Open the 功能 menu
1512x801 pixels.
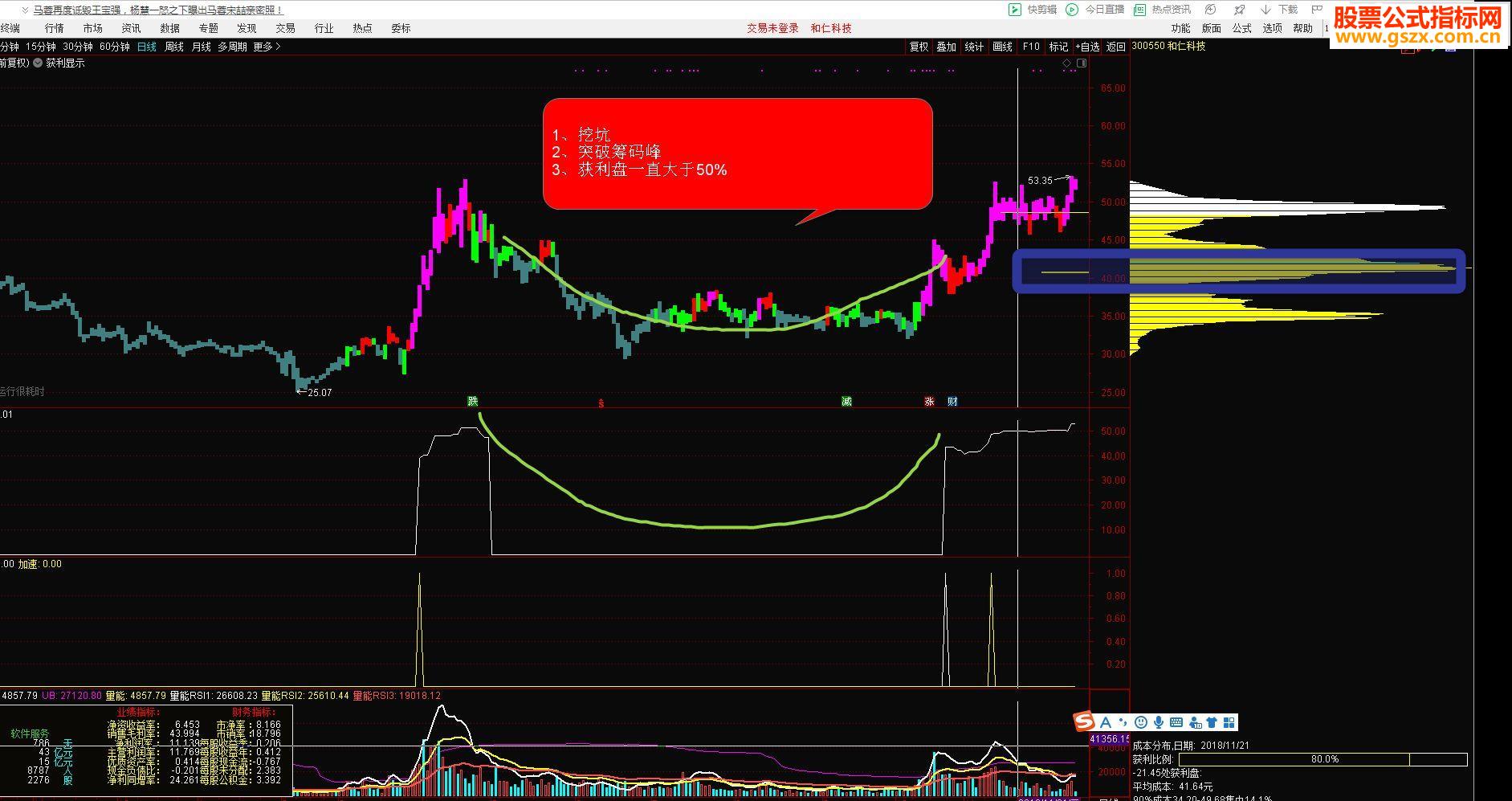(1180, 28)
